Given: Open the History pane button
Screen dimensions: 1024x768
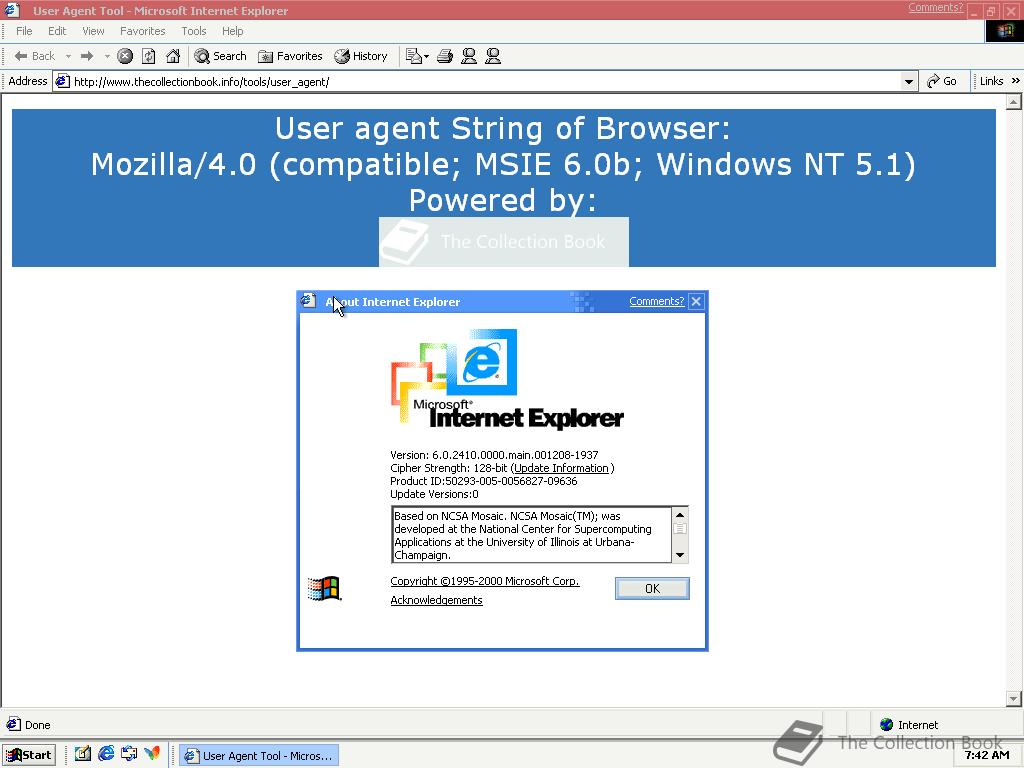Looking at the screenshot, I should tap(360, 56).
